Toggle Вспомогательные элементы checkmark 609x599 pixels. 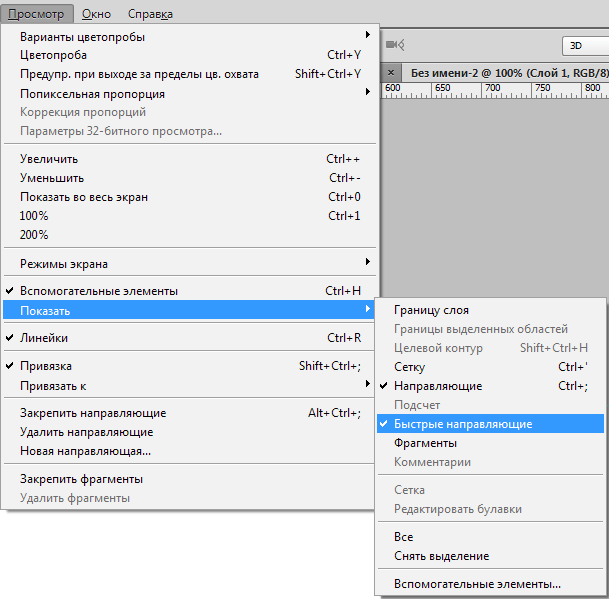coord(190,291)
